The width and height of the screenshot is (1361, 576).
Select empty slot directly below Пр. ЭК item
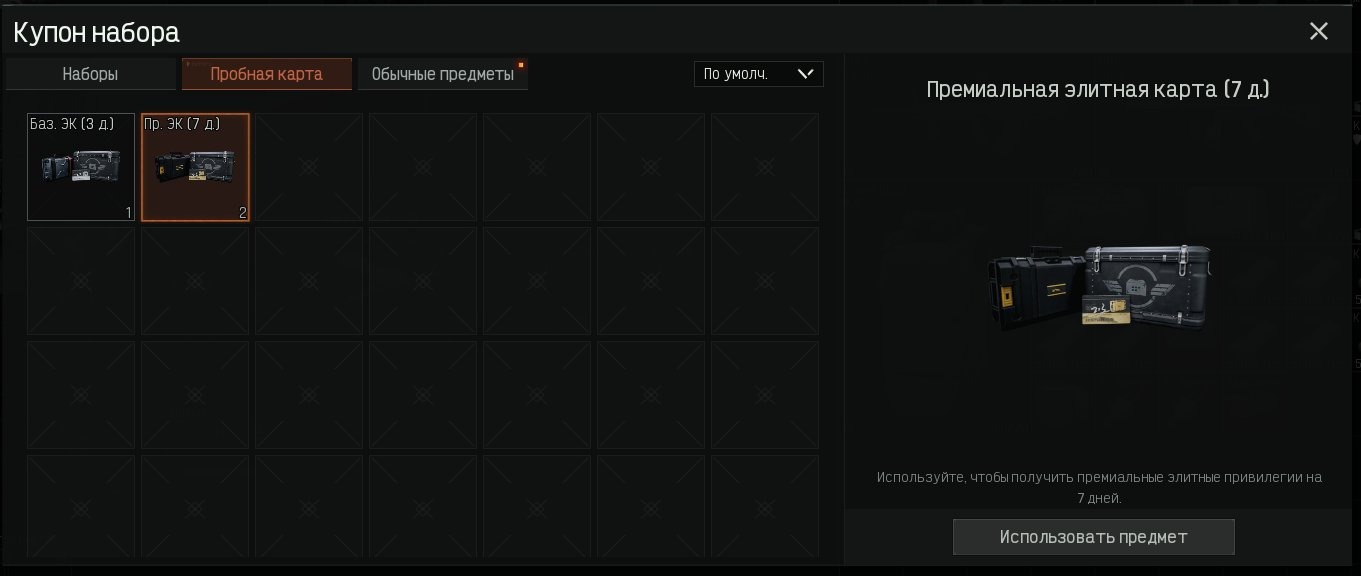[x=195, y=281]
